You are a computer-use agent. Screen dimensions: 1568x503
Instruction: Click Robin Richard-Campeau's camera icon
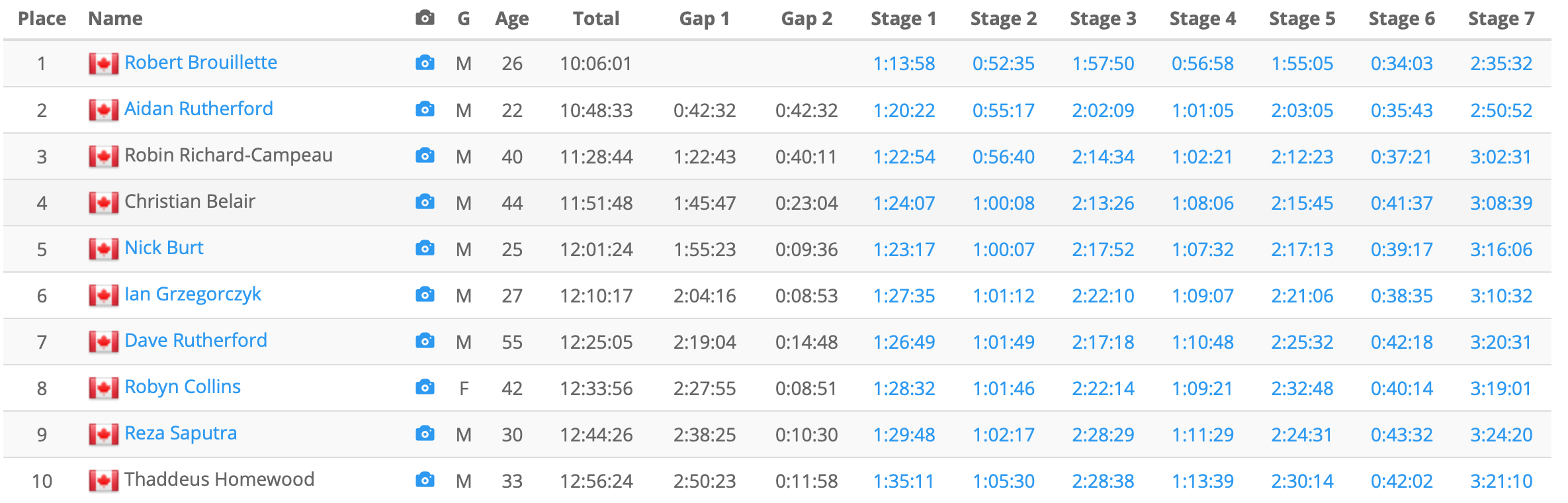425,156
